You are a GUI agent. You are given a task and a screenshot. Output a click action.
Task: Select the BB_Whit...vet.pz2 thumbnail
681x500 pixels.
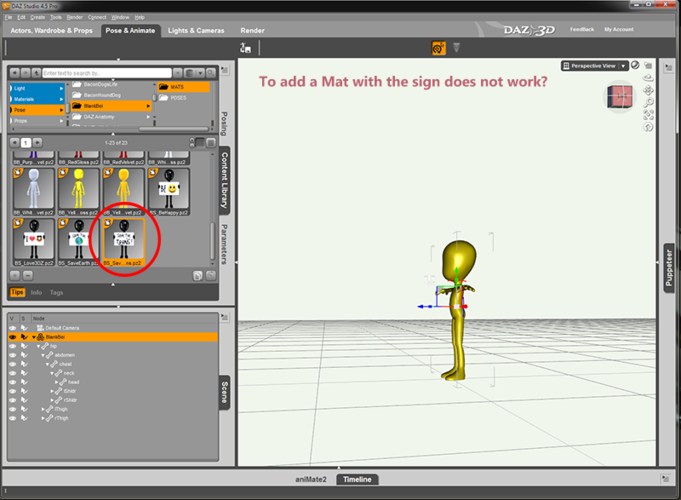pos(33,192)
